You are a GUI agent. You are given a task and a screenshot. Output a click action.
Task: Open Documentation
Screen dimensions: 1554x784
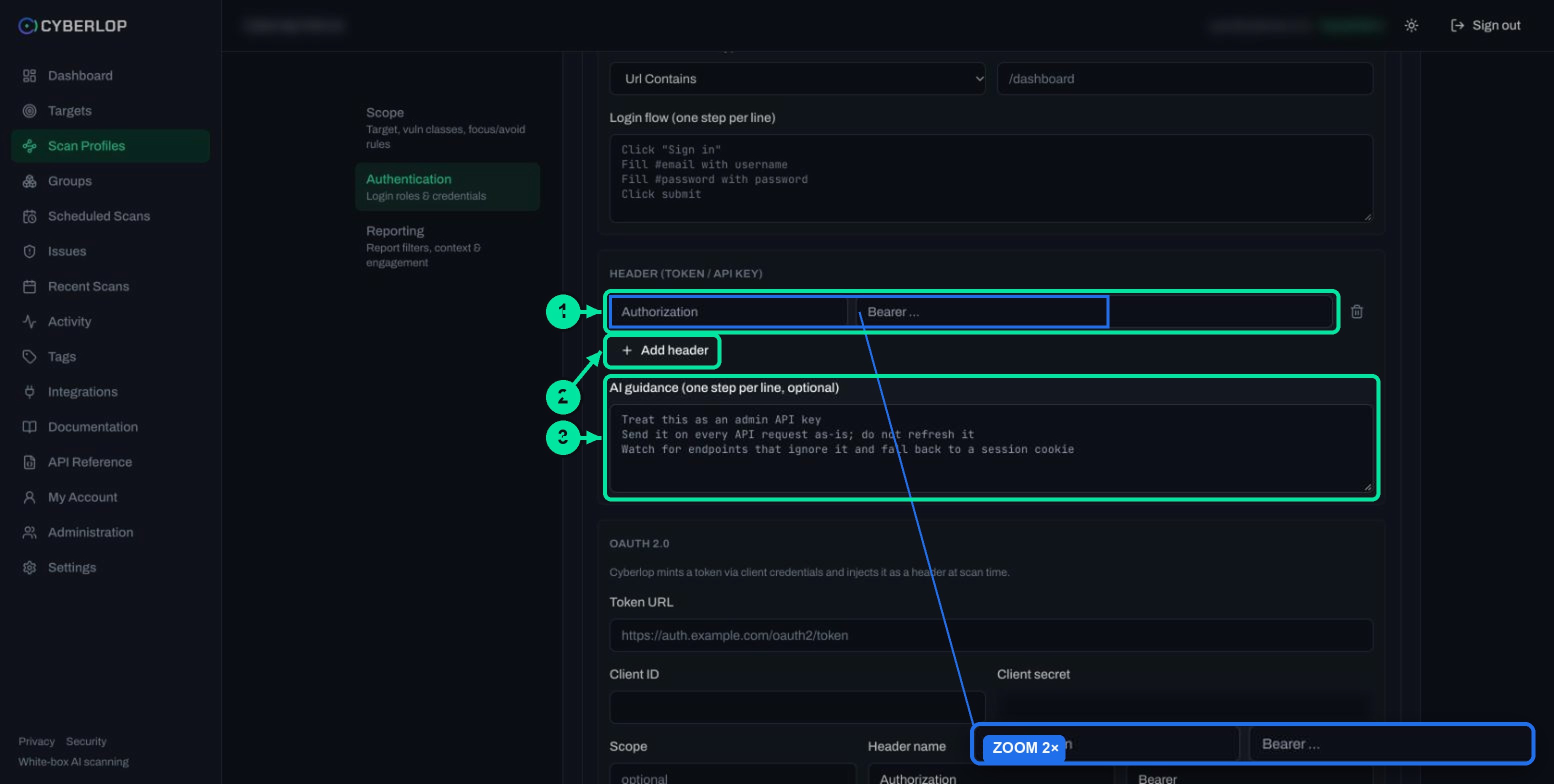[110, 427]
